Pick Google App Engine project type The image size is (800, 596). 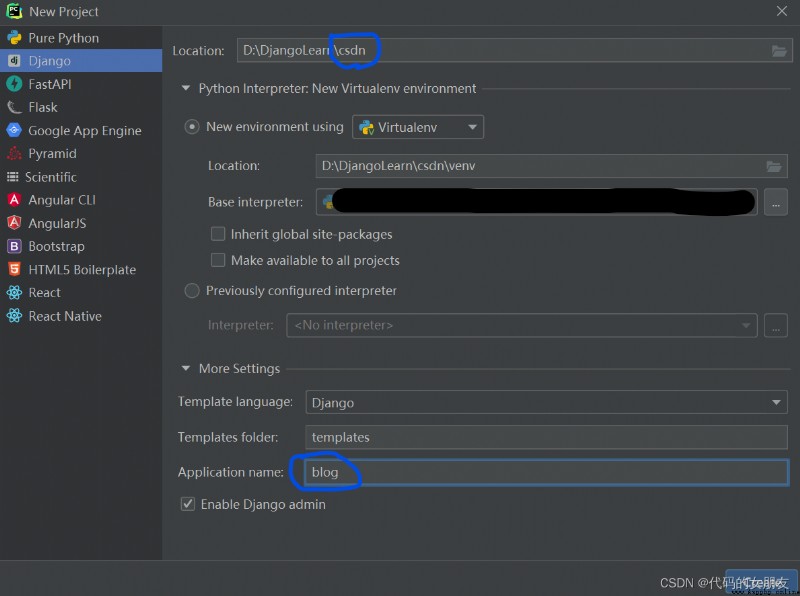point(81,131)
